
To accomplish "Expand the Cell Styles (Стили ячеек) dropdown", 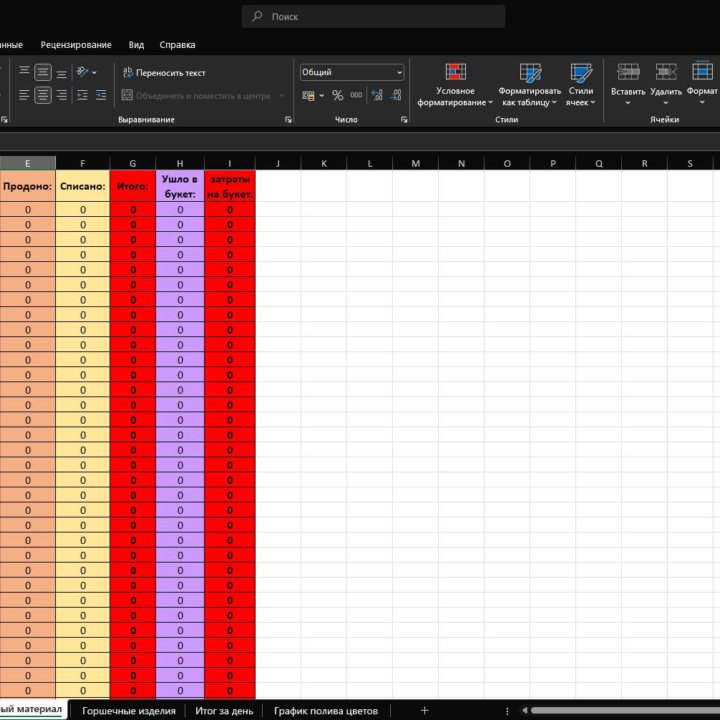I will (x=580, y=84).
